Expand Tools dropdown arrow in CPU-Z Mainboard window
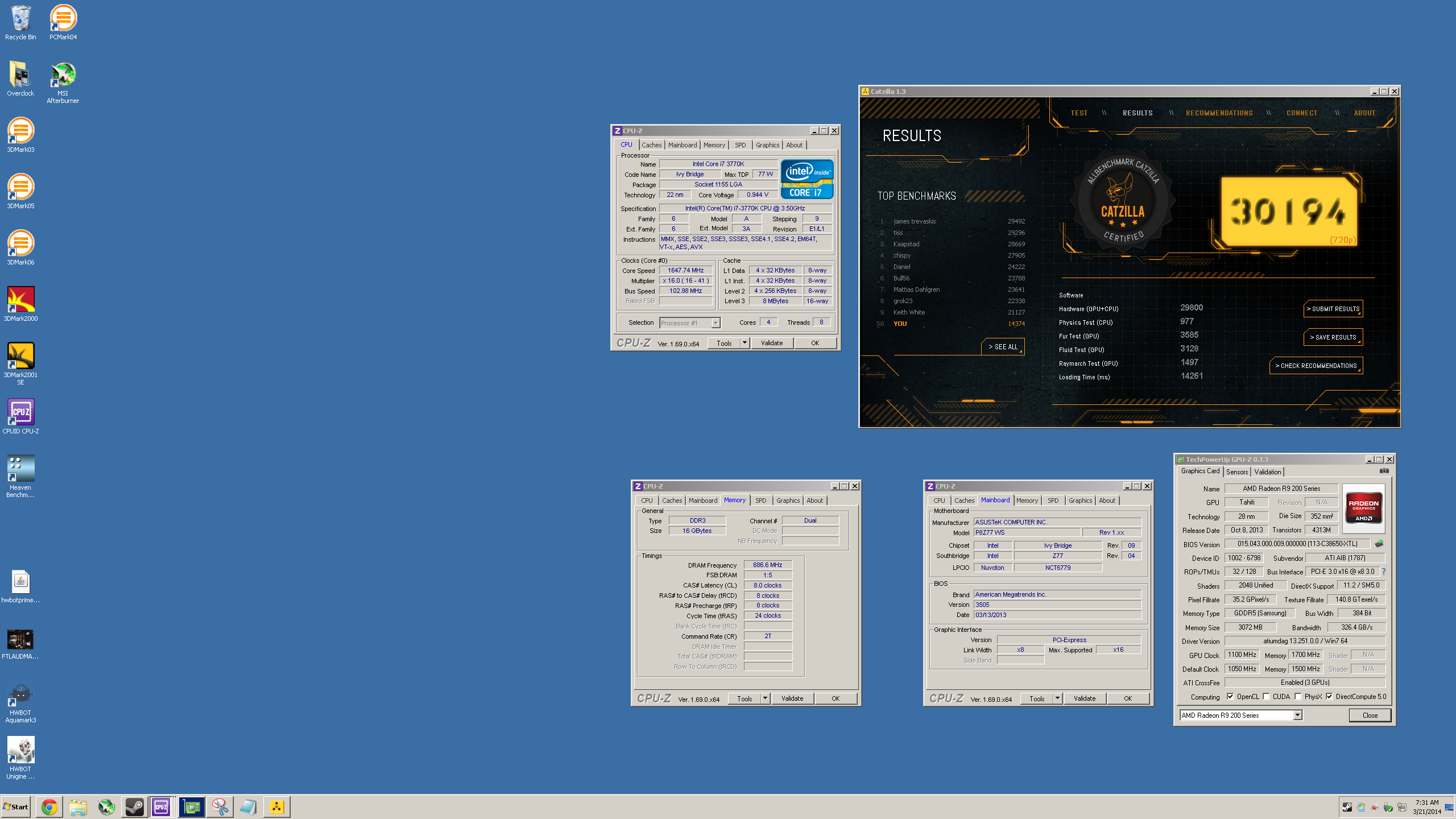The image size is (1456, 819). tap(1057, 698)
